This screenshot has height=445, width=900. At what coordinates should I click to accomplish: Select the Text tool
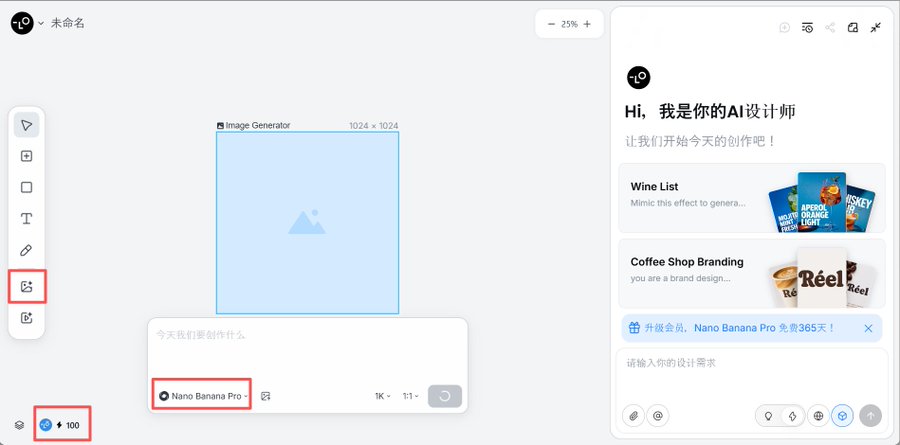[27, 218]
